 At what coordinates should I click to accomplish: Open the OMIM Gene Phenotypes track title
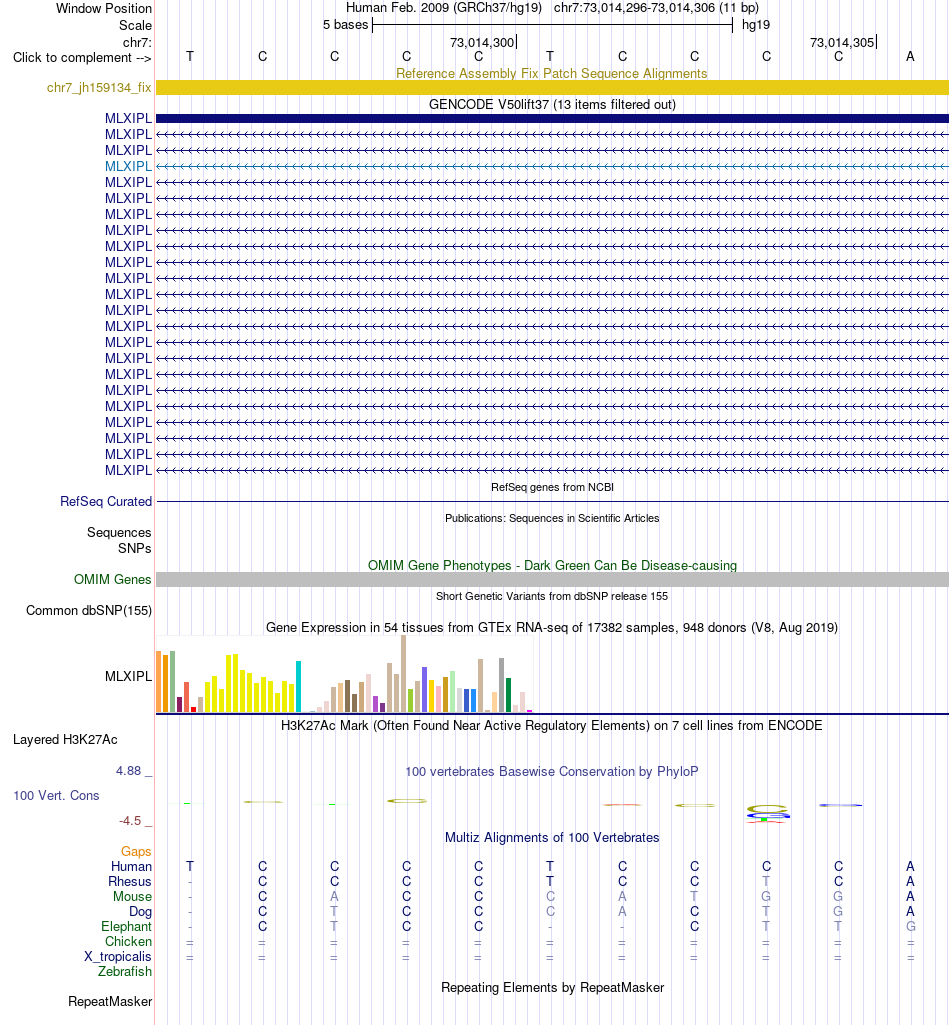(552, 565)
